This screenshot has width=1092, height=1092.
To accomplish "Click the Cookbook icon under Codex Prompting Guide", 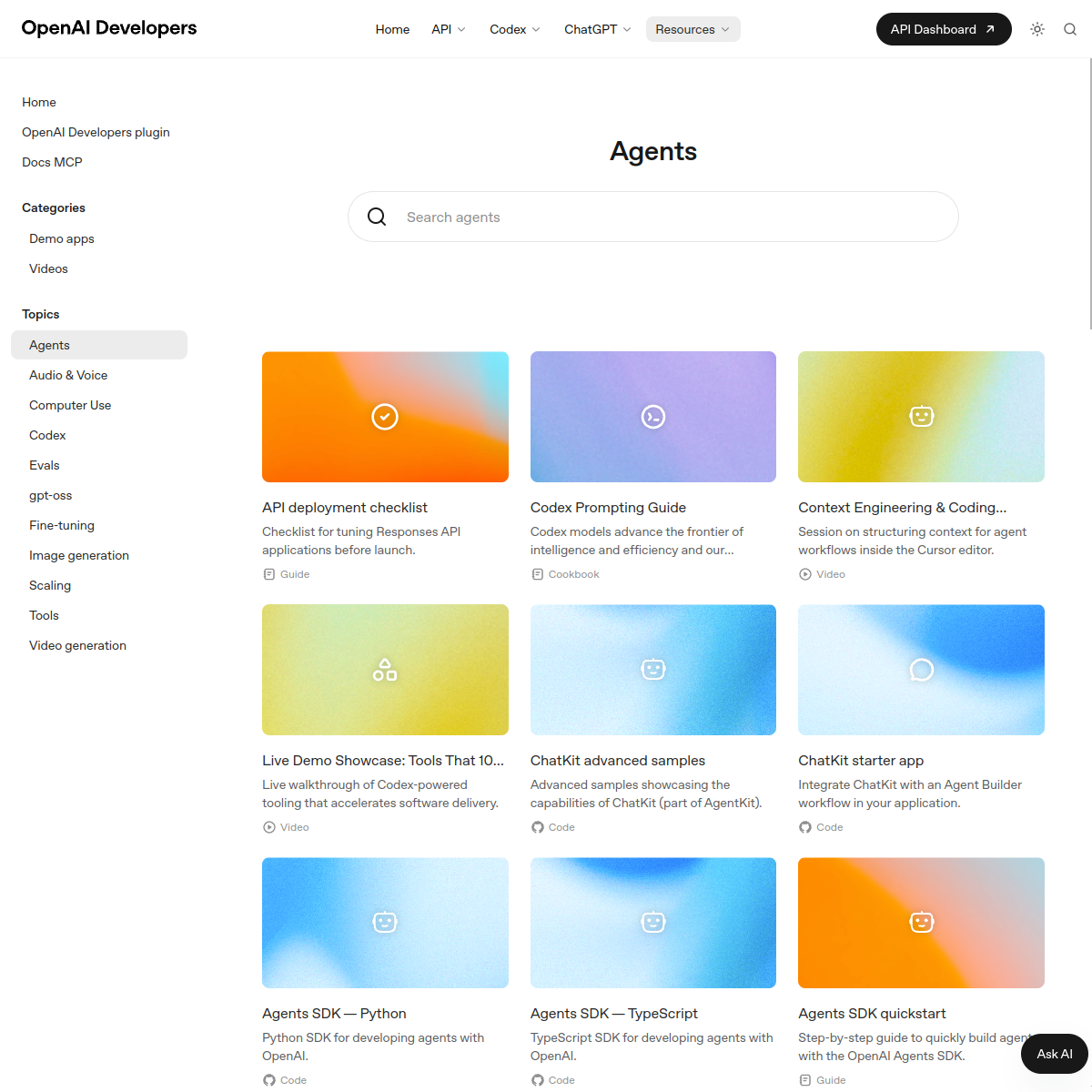I will pyautogui.click(x=537, y=574).
